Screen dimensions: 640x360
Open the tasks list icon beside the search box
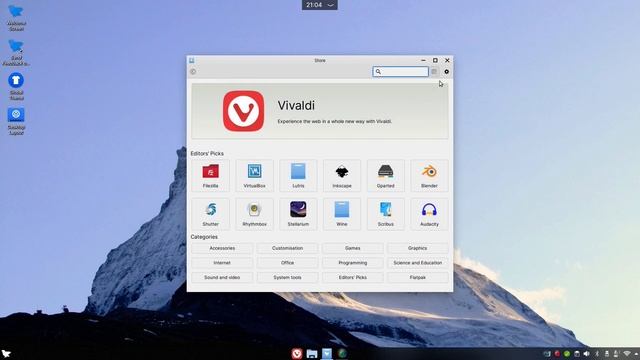434,72
